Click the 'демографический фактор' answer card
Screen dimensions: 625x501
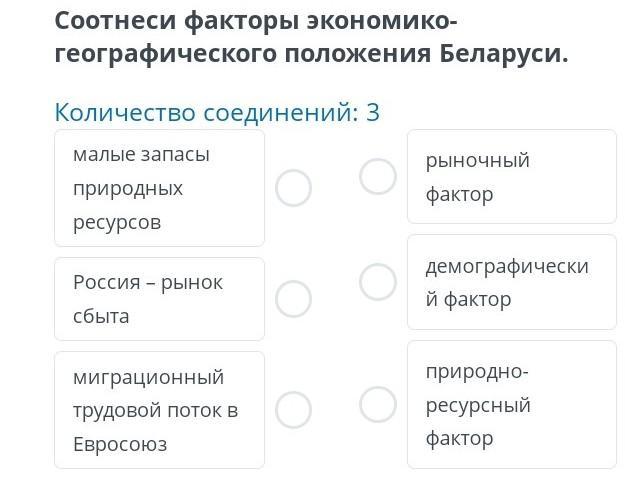[512, 282]
